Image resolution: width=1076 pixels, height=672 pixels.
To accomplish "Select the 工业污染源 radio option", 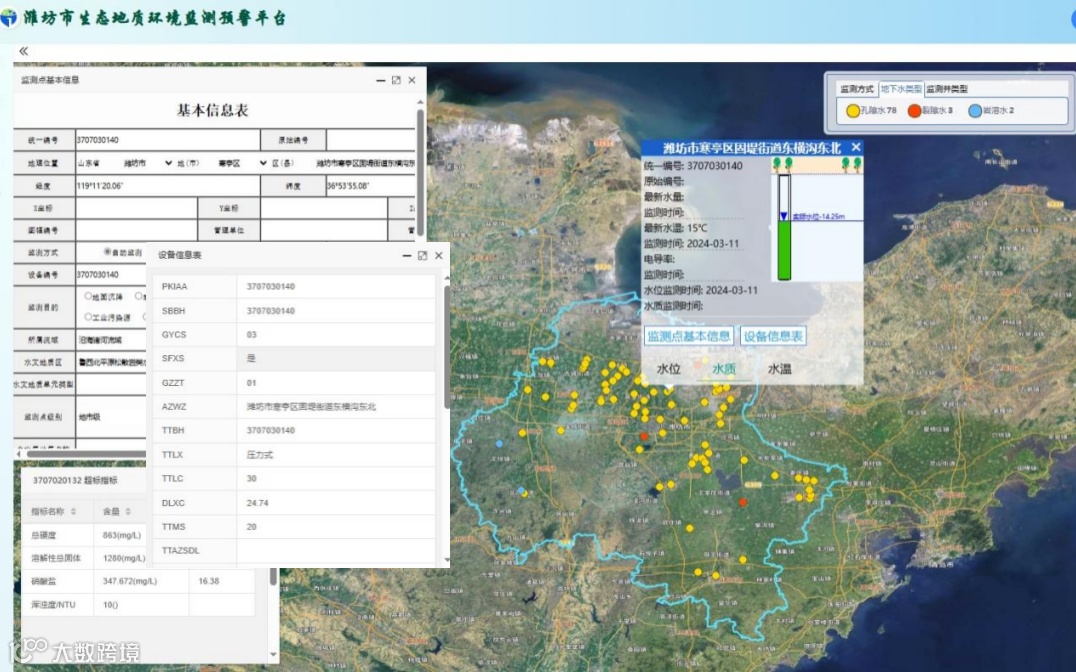I will pyautogui.click(x=88, y=318).
